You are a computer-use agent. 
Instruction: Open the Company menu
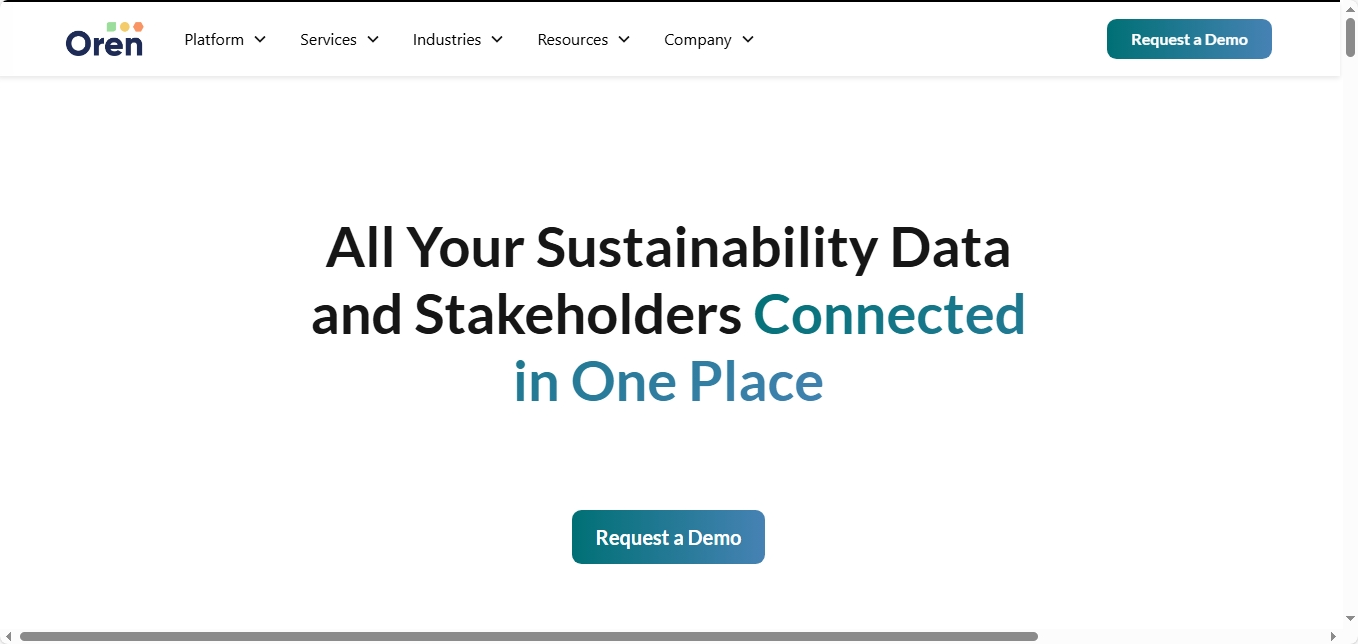(x=697, y=40)
